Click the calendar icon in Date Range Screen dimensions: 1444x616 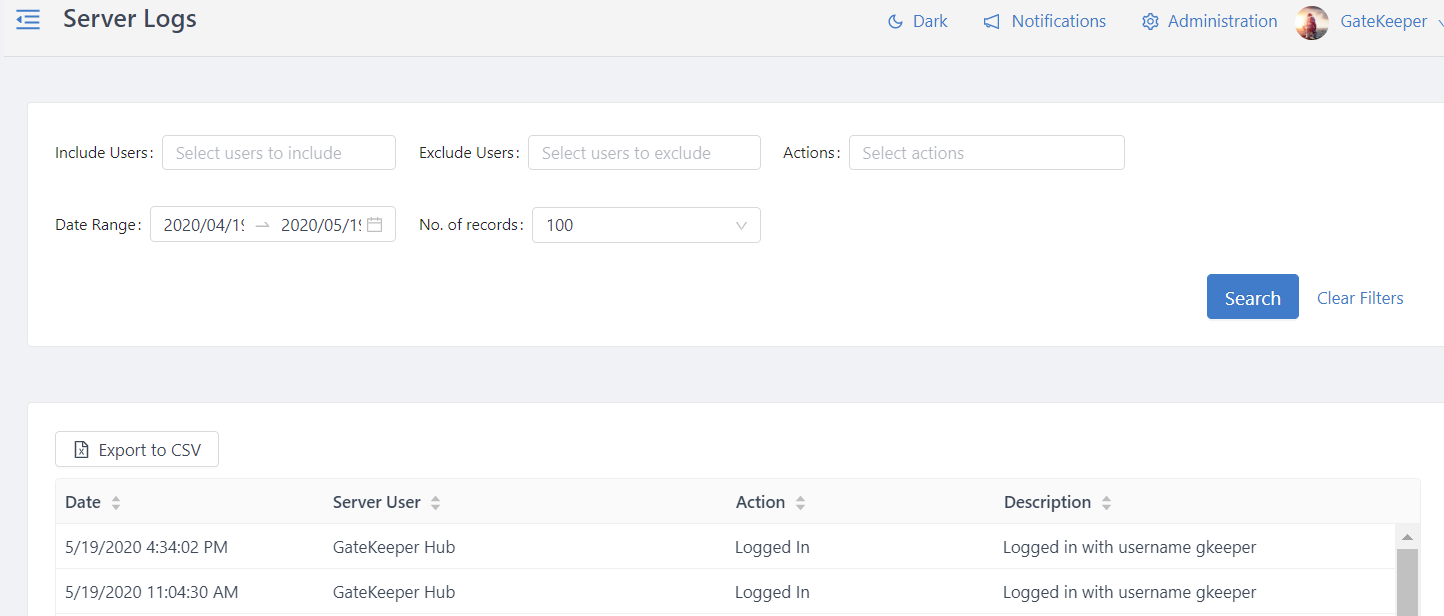(375, 225)
